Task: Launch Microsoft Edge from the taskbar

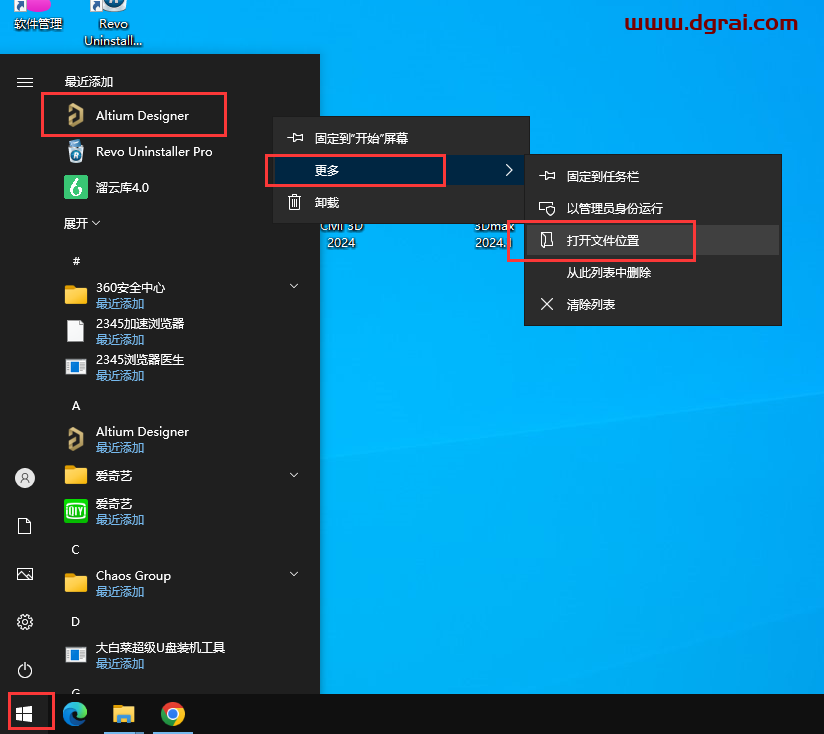Action: click(x=75, y=714)
